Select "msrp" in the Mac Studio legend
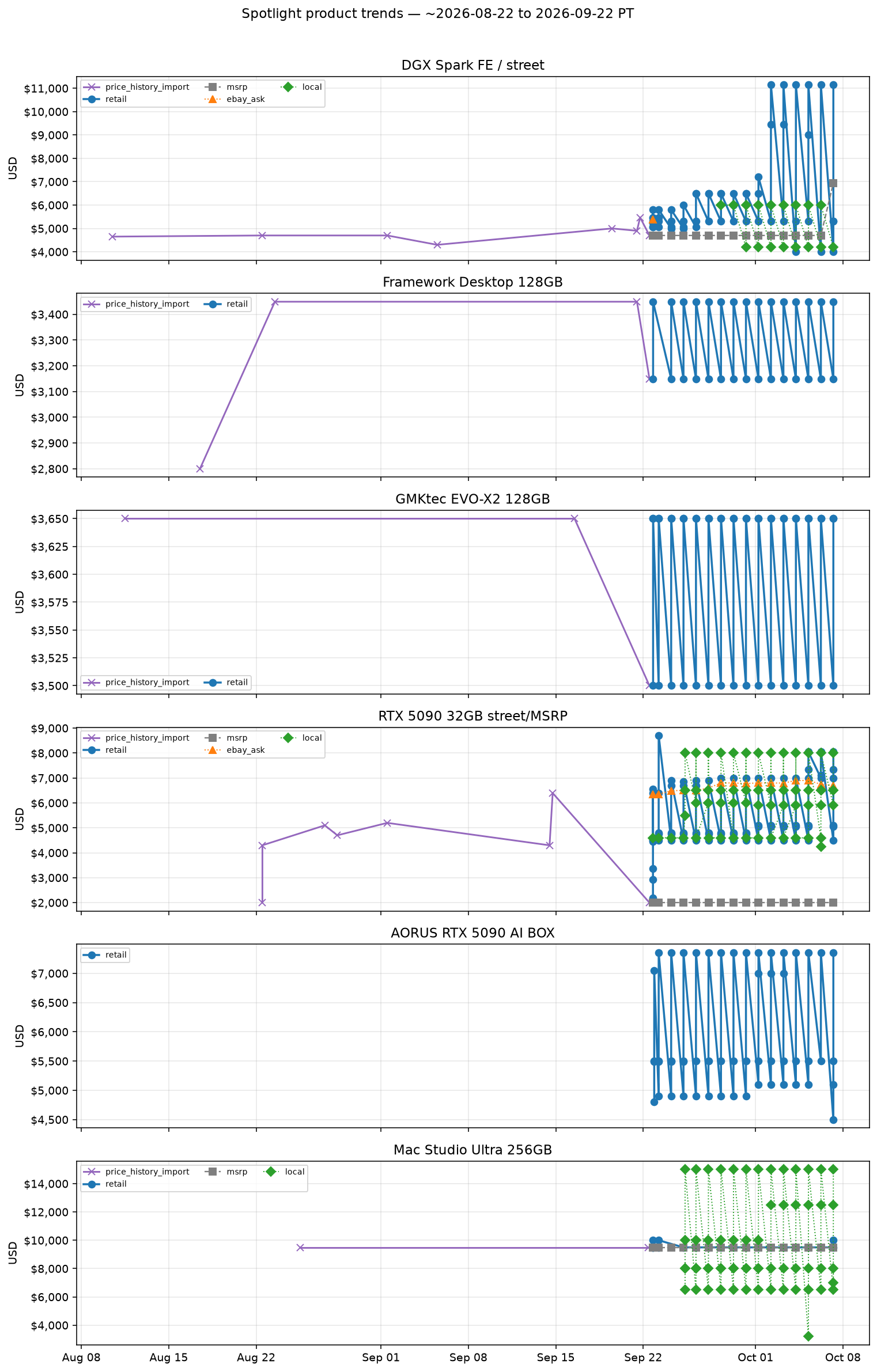The width and height of the screenshot is (877, 1372). pyautogui.click(x=237, y=1172)
